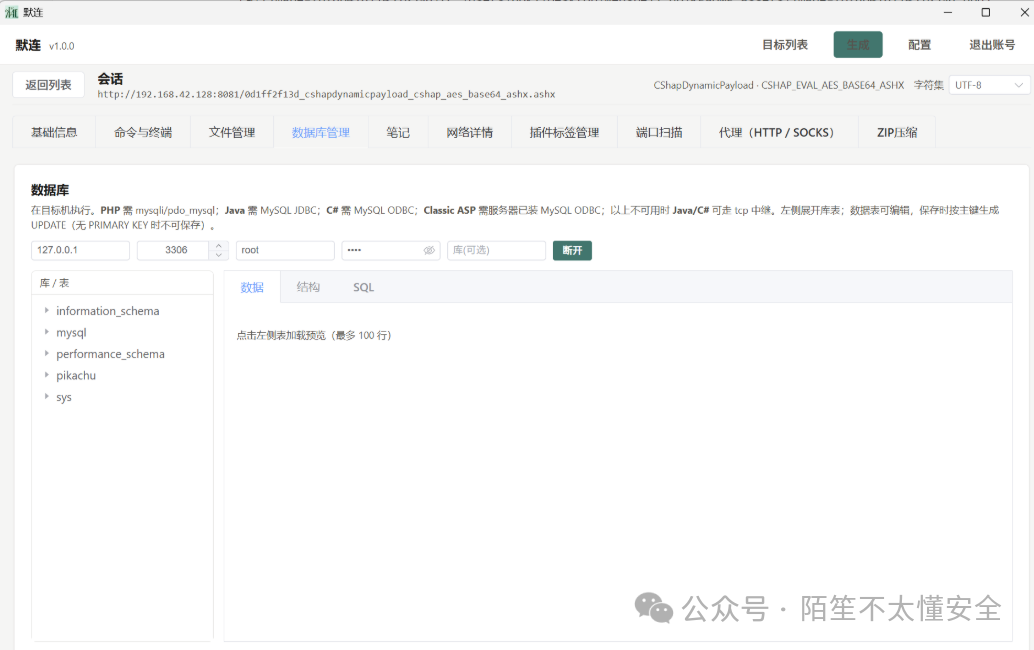Expand the pikachu database node
This screenshot has height=650, width=1034.
click(46, 374)
